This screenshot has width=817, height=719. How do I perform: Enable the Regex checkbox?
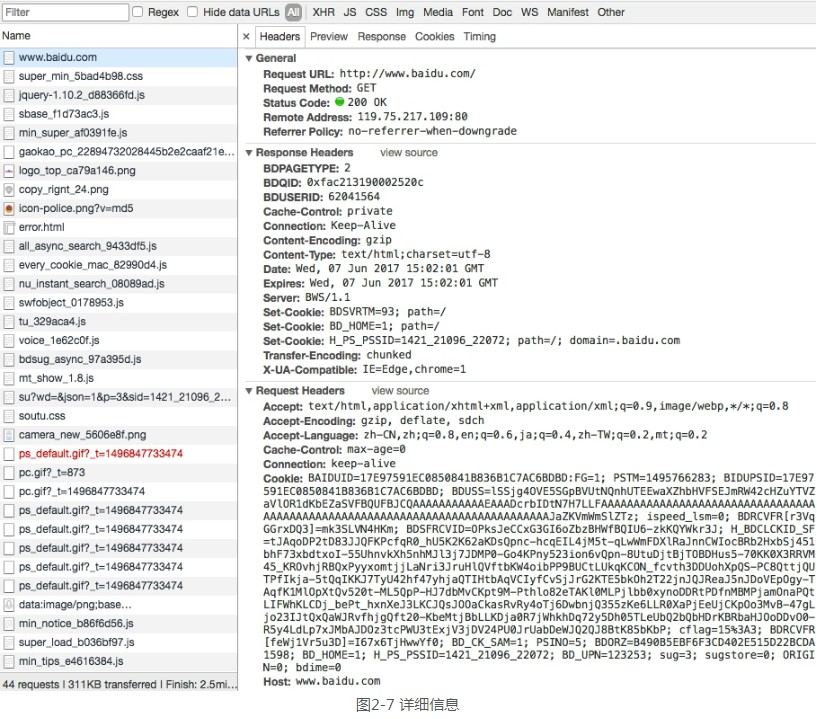tap(138, 11)
